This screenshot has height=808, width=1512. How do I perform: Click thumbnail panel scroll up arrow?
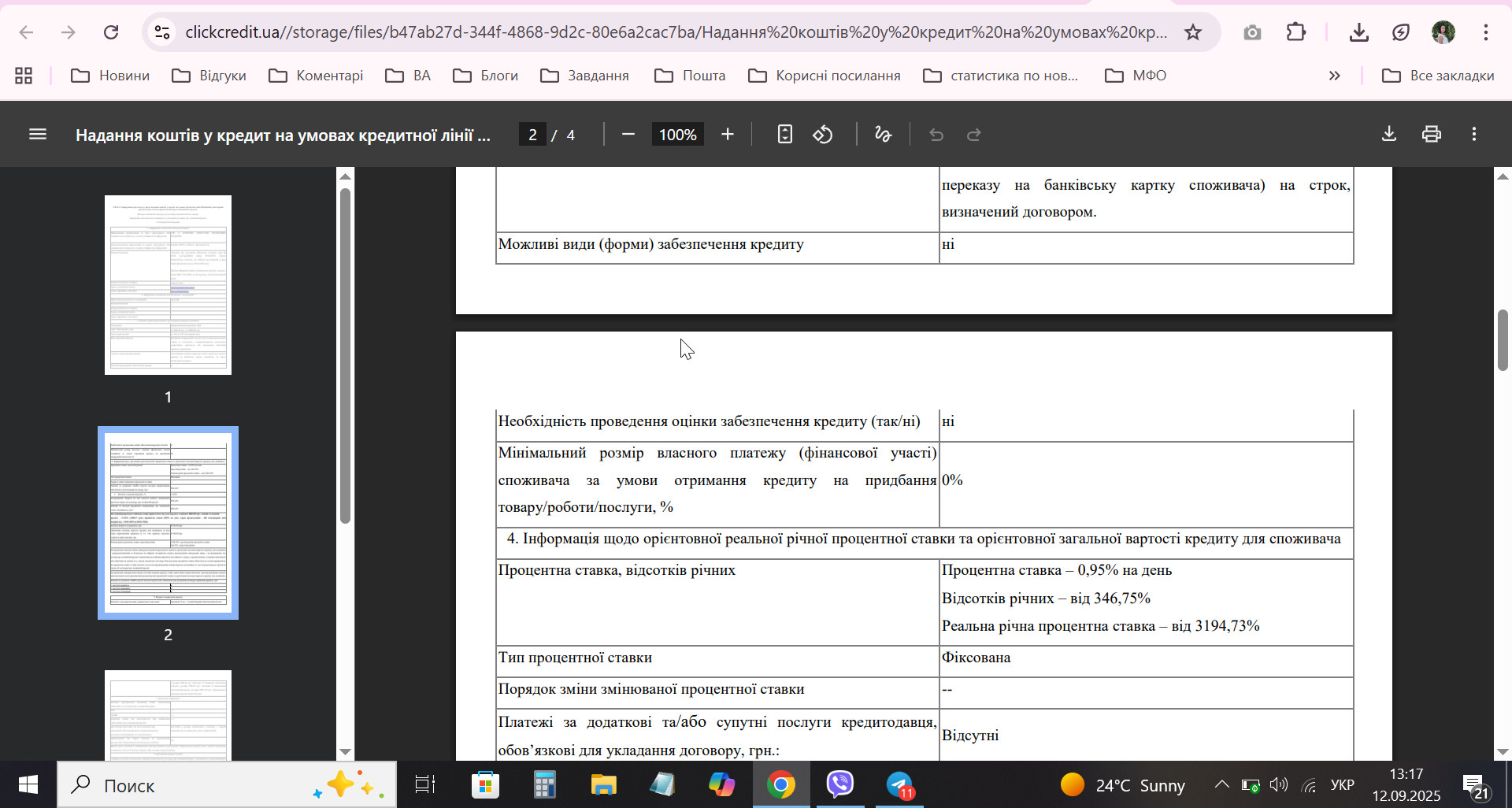(345, 176)
